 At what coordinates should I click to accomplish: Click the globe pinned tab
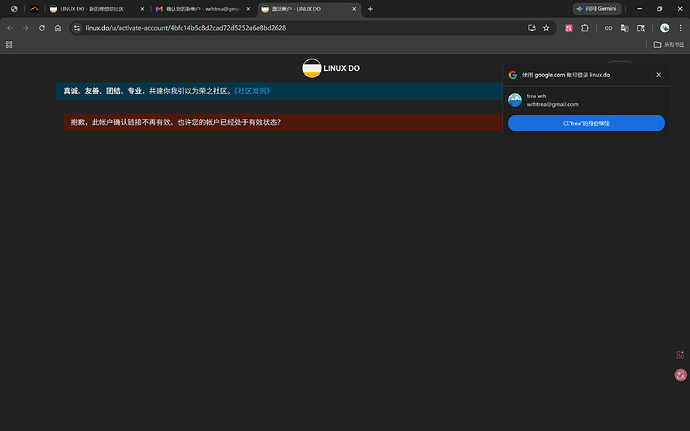point(14,9)
